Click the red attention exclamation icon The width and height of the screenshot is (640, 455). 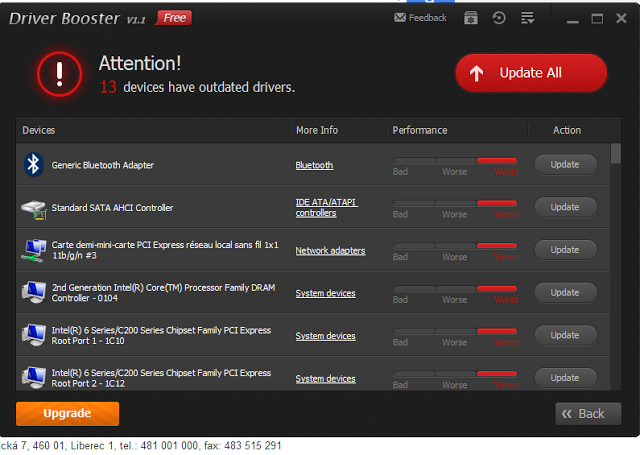coord(60,74)
